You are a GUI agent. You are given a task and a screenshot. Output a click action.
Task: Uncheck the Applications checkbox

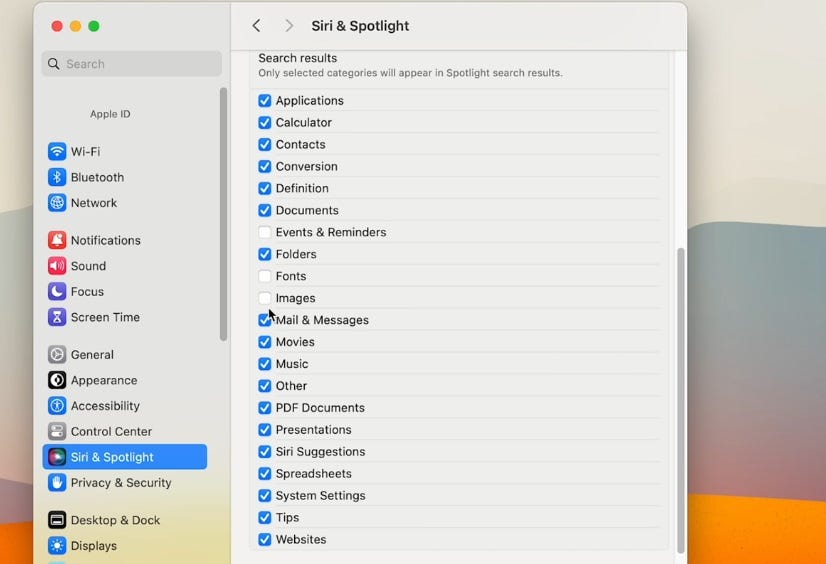pos(265,101)
